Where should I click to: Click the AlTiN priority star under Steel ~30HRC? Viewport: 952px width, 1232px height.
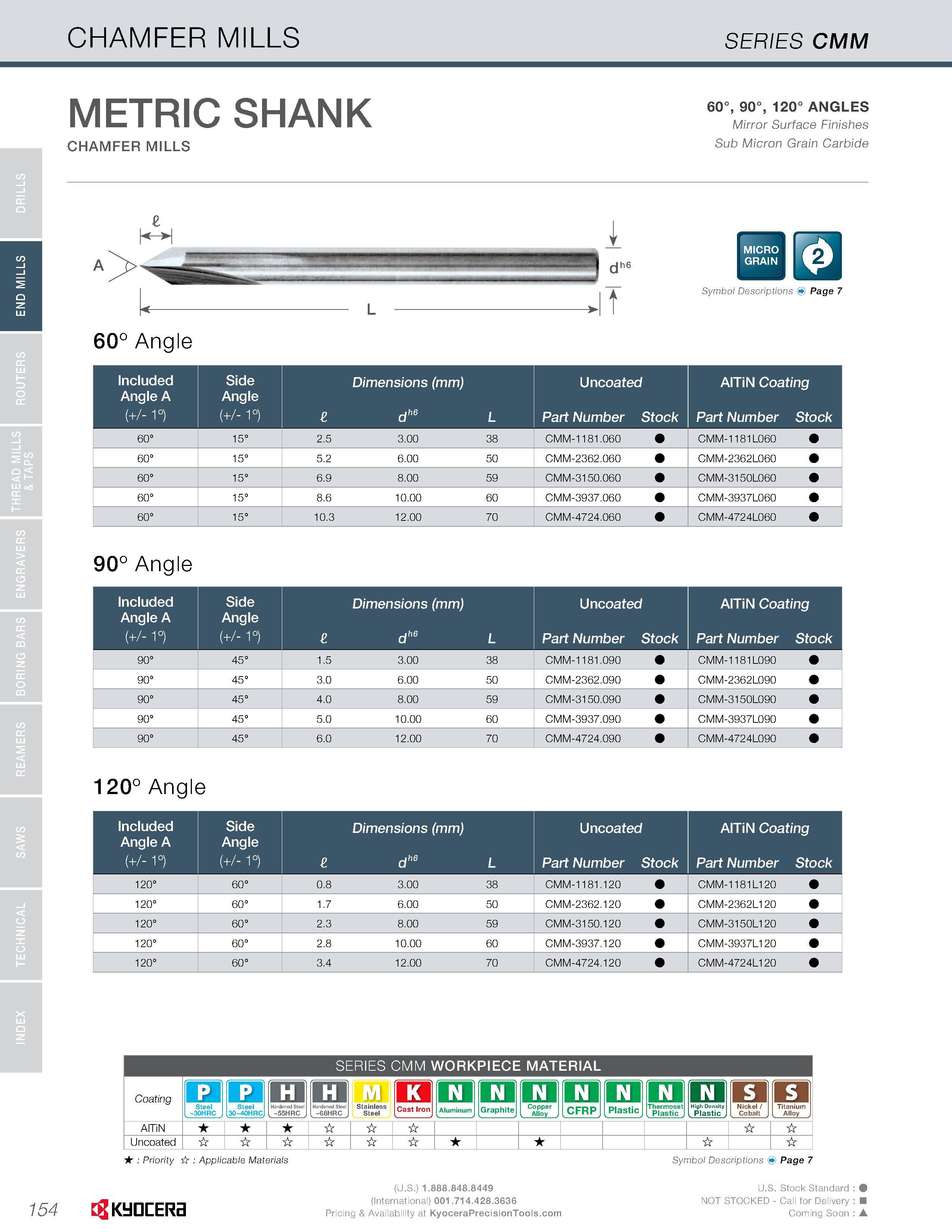tap(203, 1128)
